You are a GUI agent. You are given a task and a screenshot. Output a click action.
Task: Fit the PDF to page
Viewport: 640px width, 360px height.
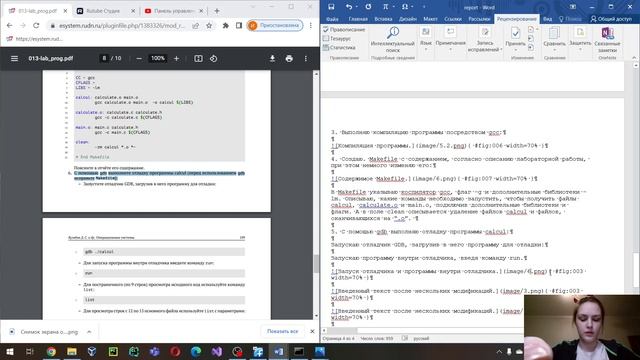198,58
